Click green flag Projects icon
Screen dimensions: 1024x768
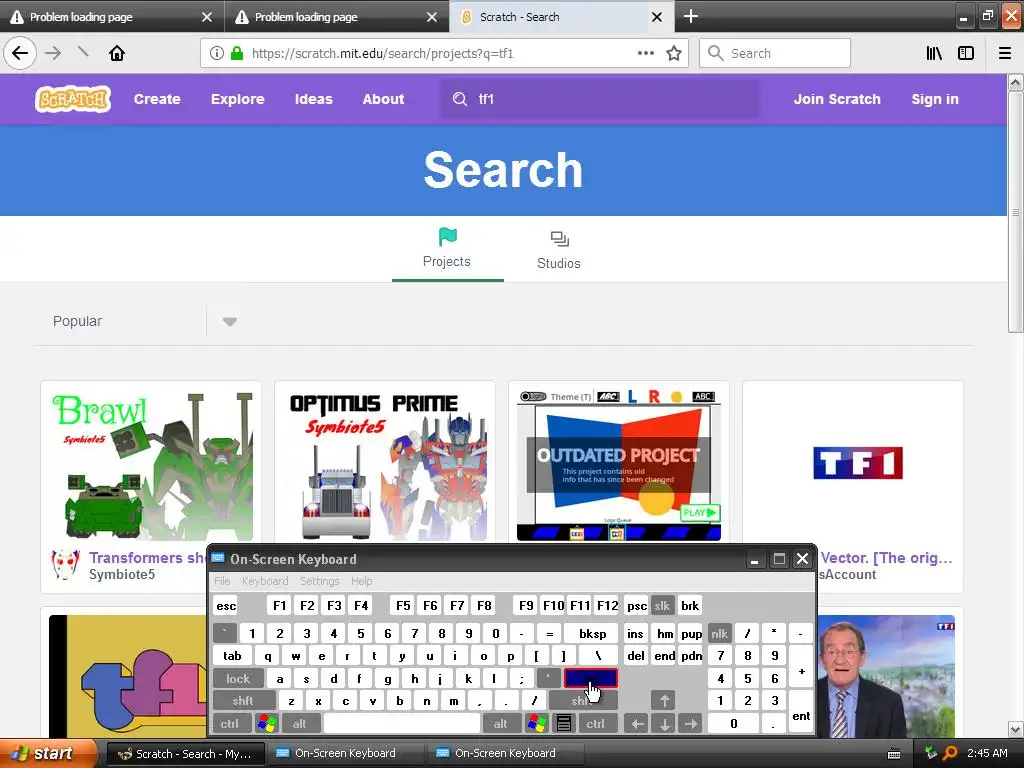tap(447, 236)
